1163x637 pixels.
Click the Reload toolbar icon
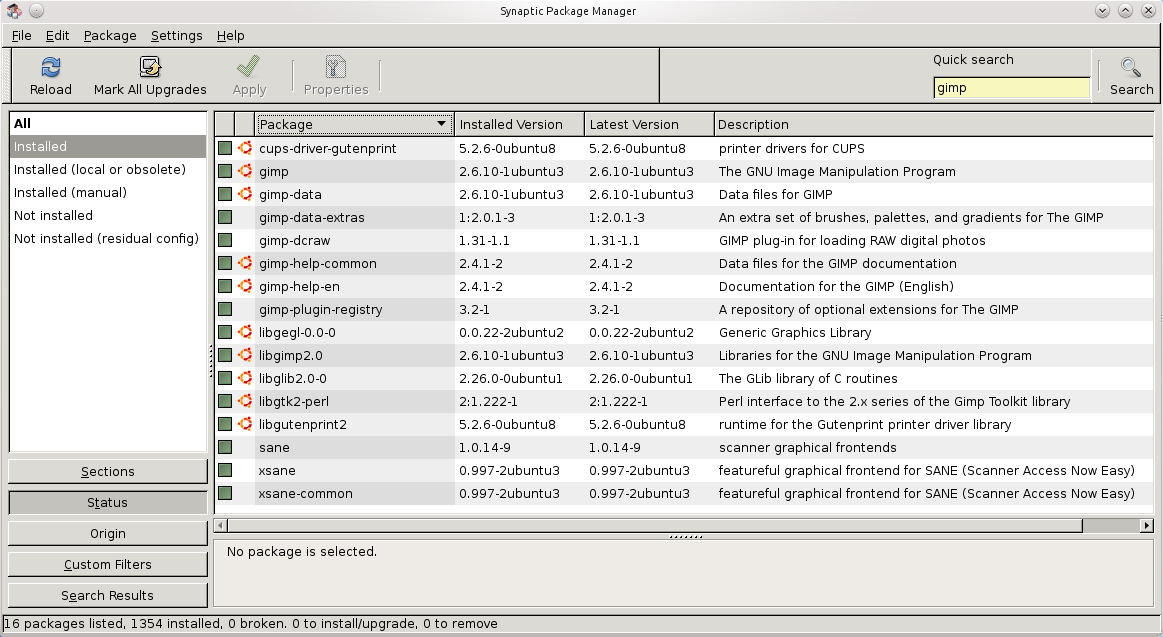coord(50,68)
